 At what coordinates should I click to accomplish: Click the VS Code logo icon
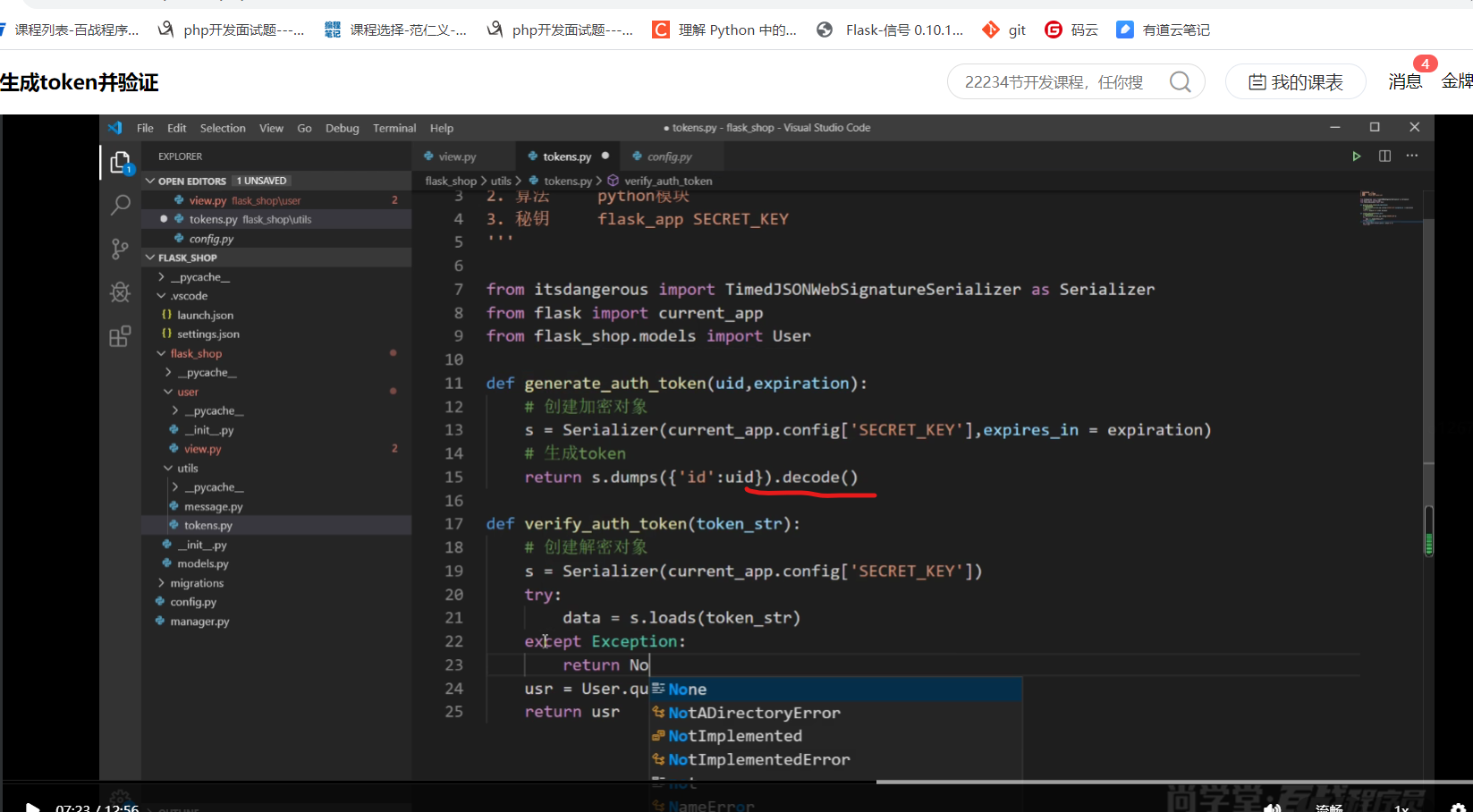pos(115,128)
